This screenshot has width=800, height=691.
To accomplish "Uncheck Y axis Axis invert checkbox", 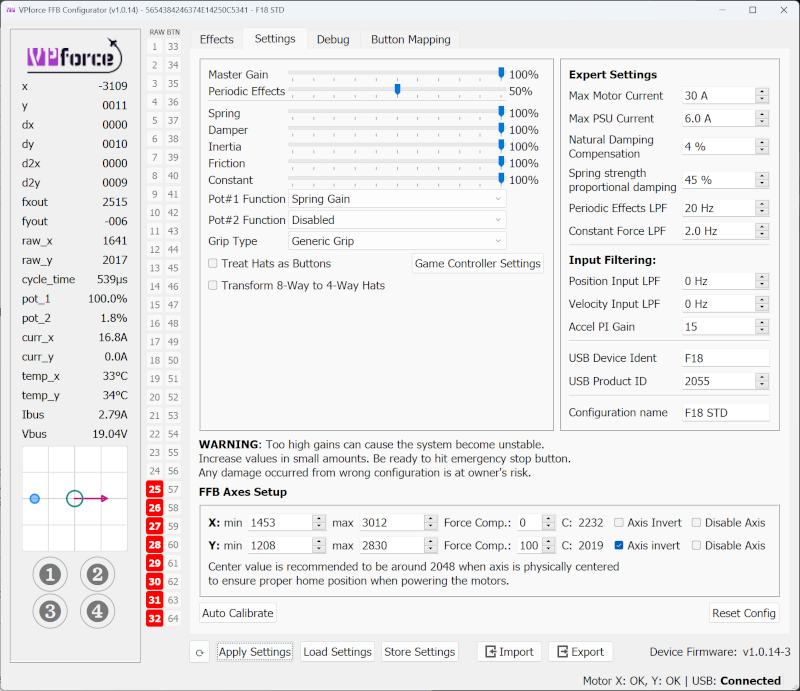I will [x=619, y=545].
